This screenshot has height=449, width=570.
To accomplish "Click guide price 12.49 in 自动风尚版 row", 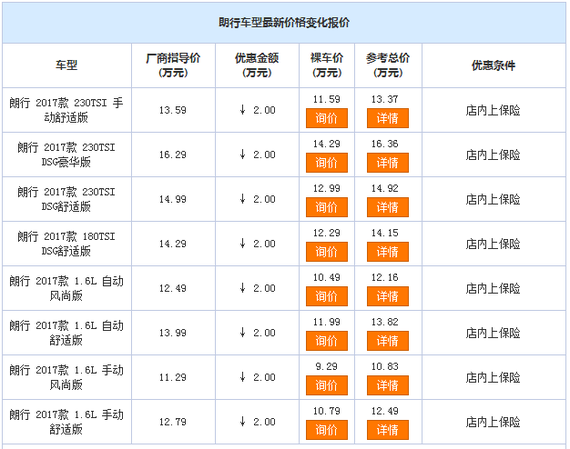I will click(x=173, y=288).
